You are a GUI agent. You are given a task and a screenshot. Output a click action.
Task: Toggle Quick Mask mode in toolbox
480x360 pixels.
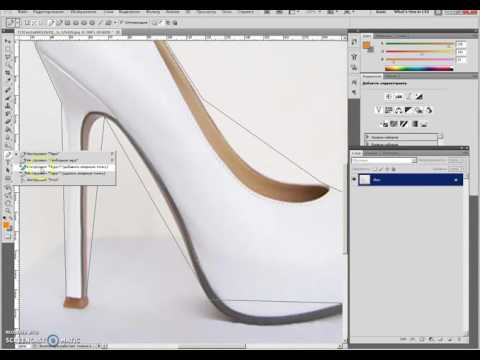[x=7, y=236]
